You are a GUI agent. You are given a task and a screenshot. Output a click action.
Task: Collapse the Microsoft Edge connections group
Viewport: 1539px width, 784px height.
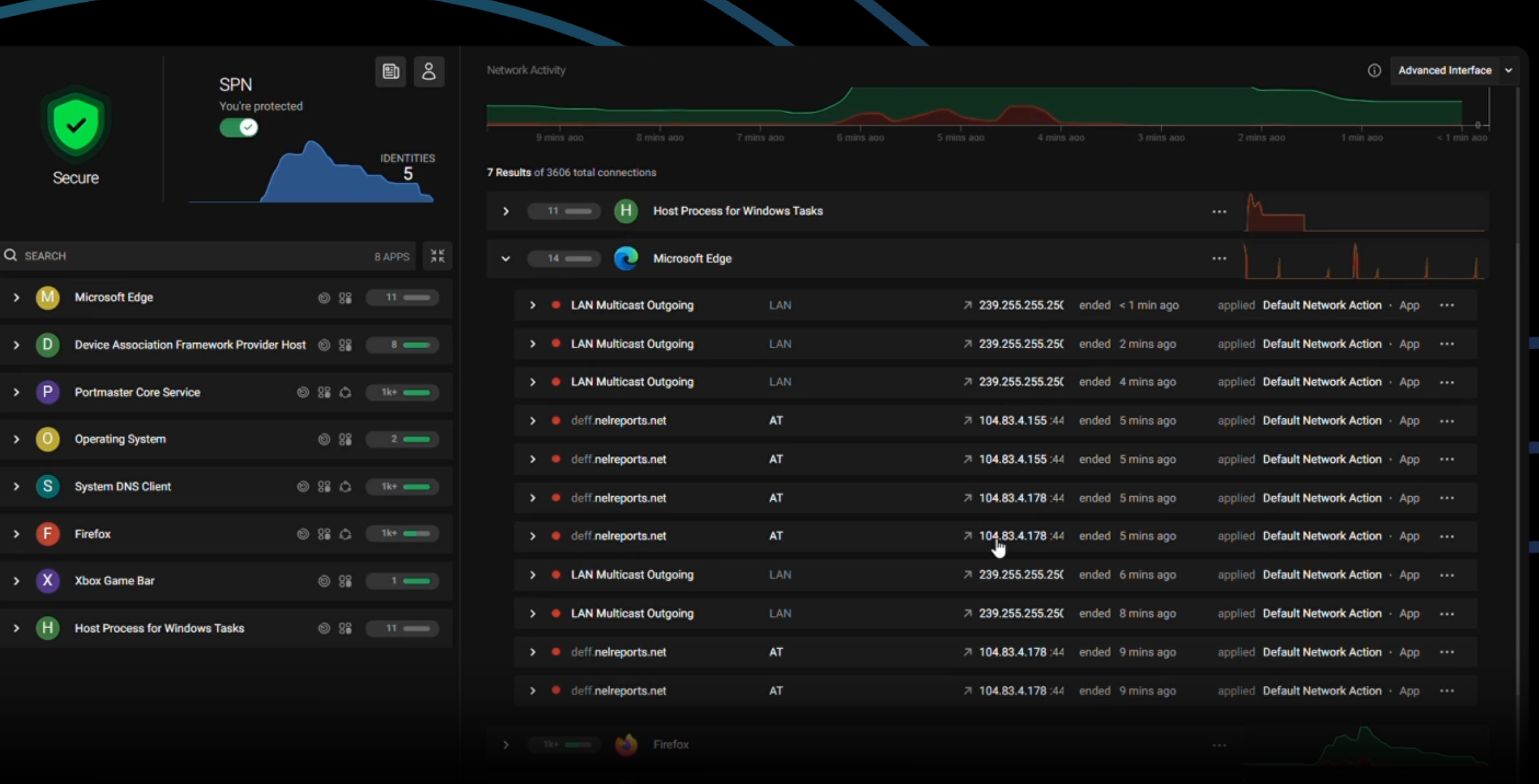[506, 259]
